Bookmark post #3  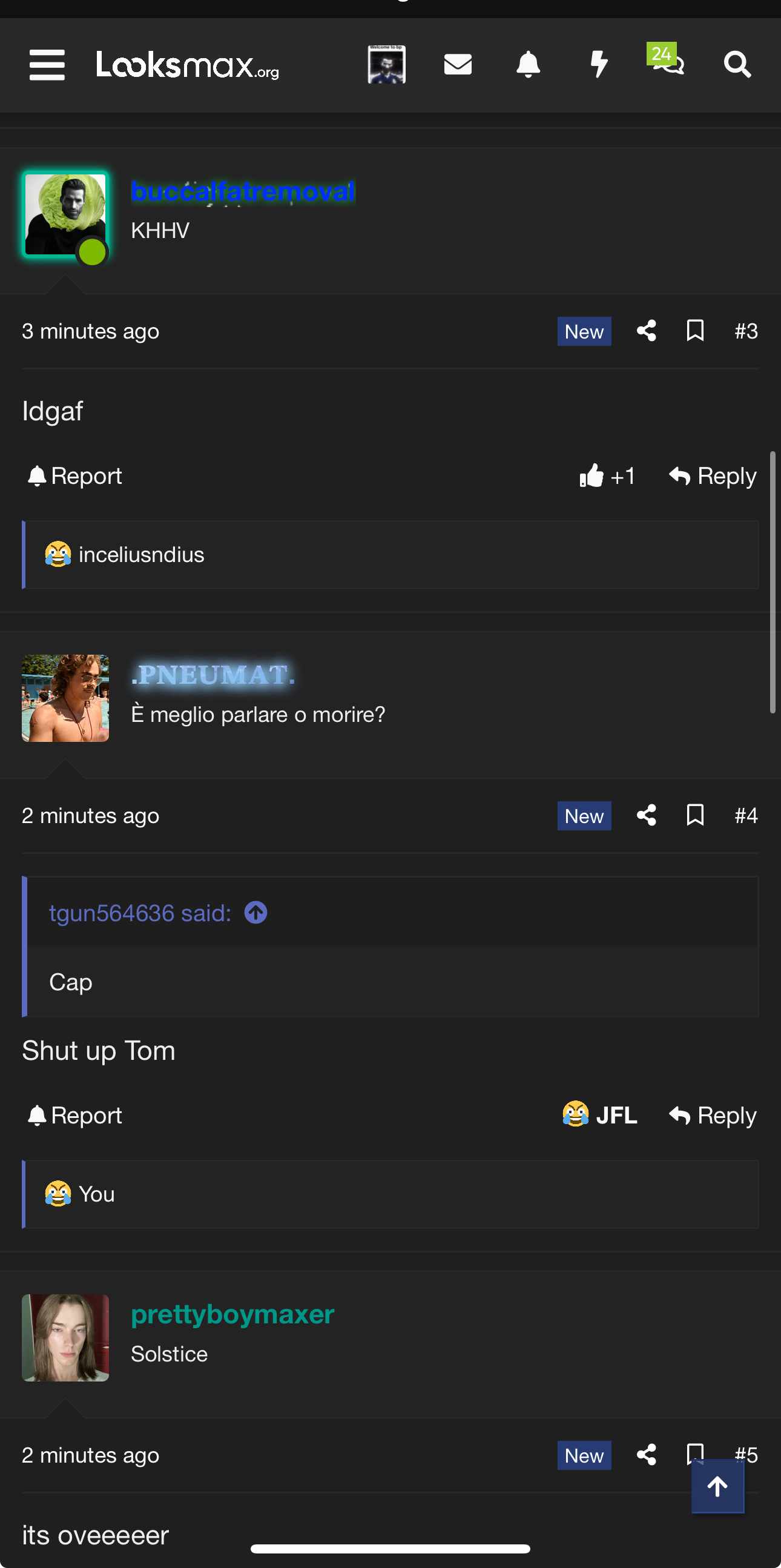pyautogui.click(x=695, y=331)
